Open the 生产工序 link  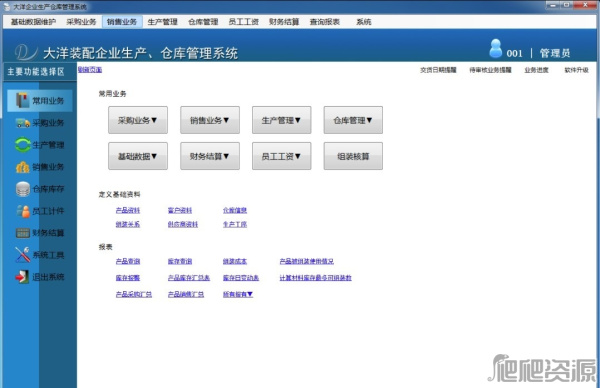[235, 224]
